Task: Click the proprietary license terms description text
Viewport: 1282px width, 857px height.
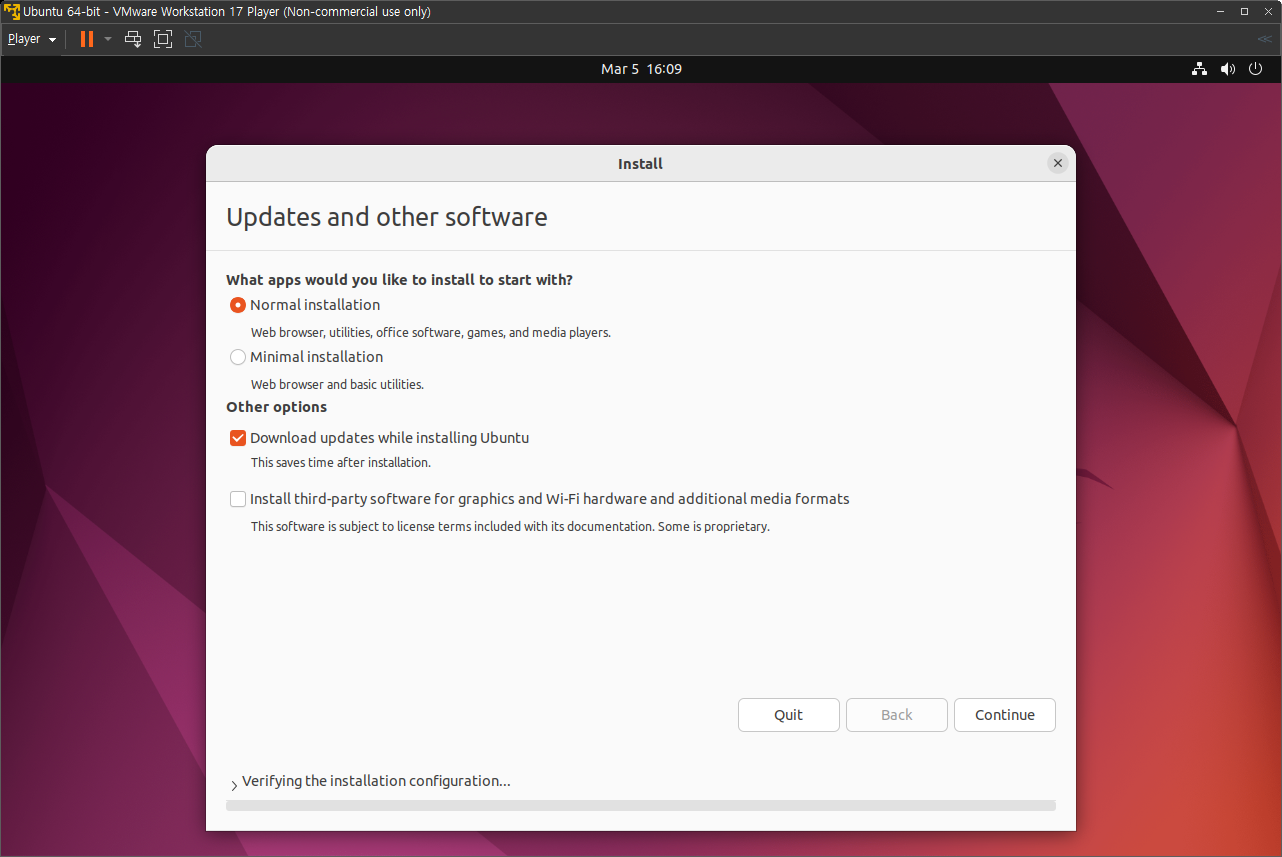Action: point(510,526)
